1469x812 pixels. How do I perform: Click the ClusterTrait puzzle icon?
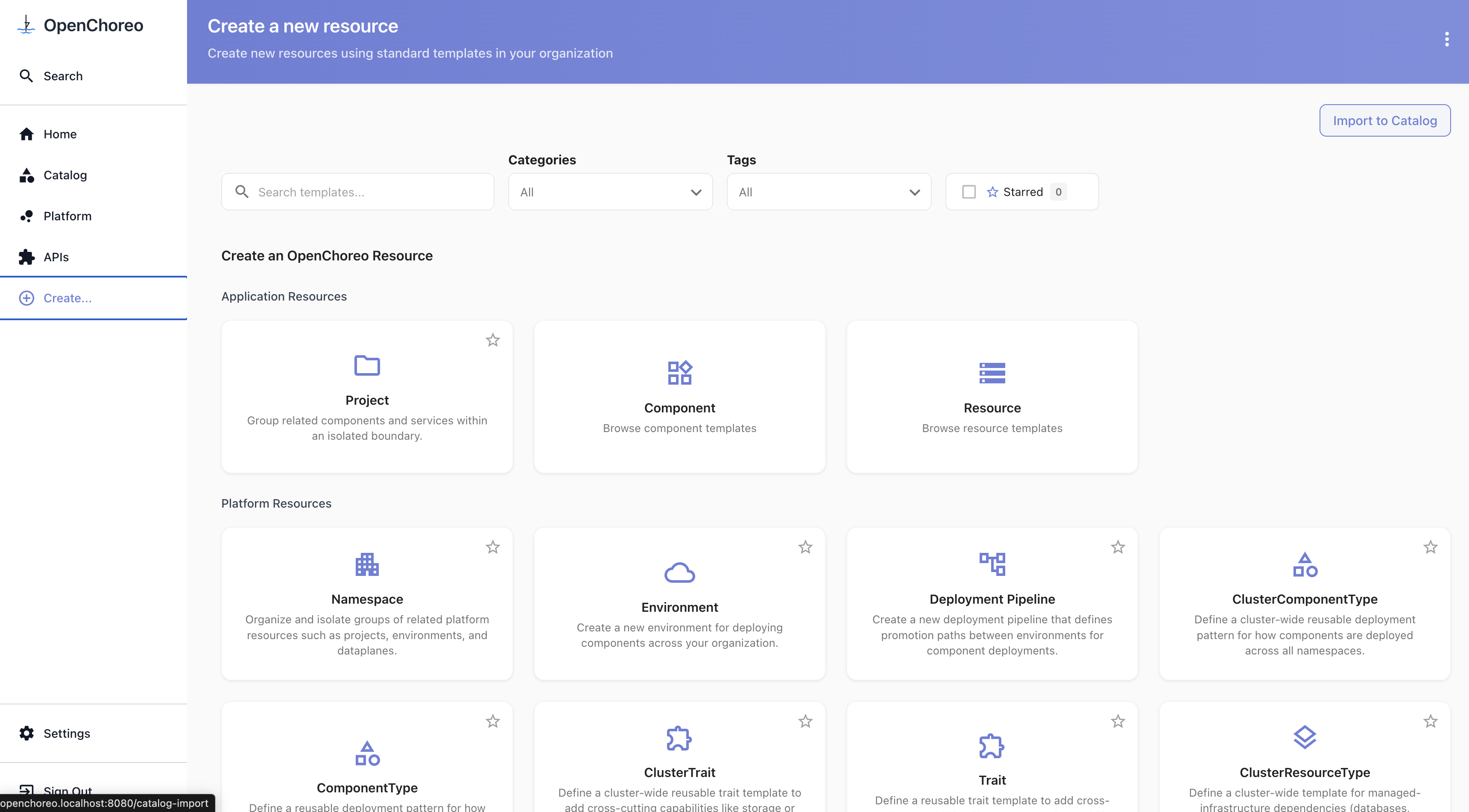[x=680, y=738]
